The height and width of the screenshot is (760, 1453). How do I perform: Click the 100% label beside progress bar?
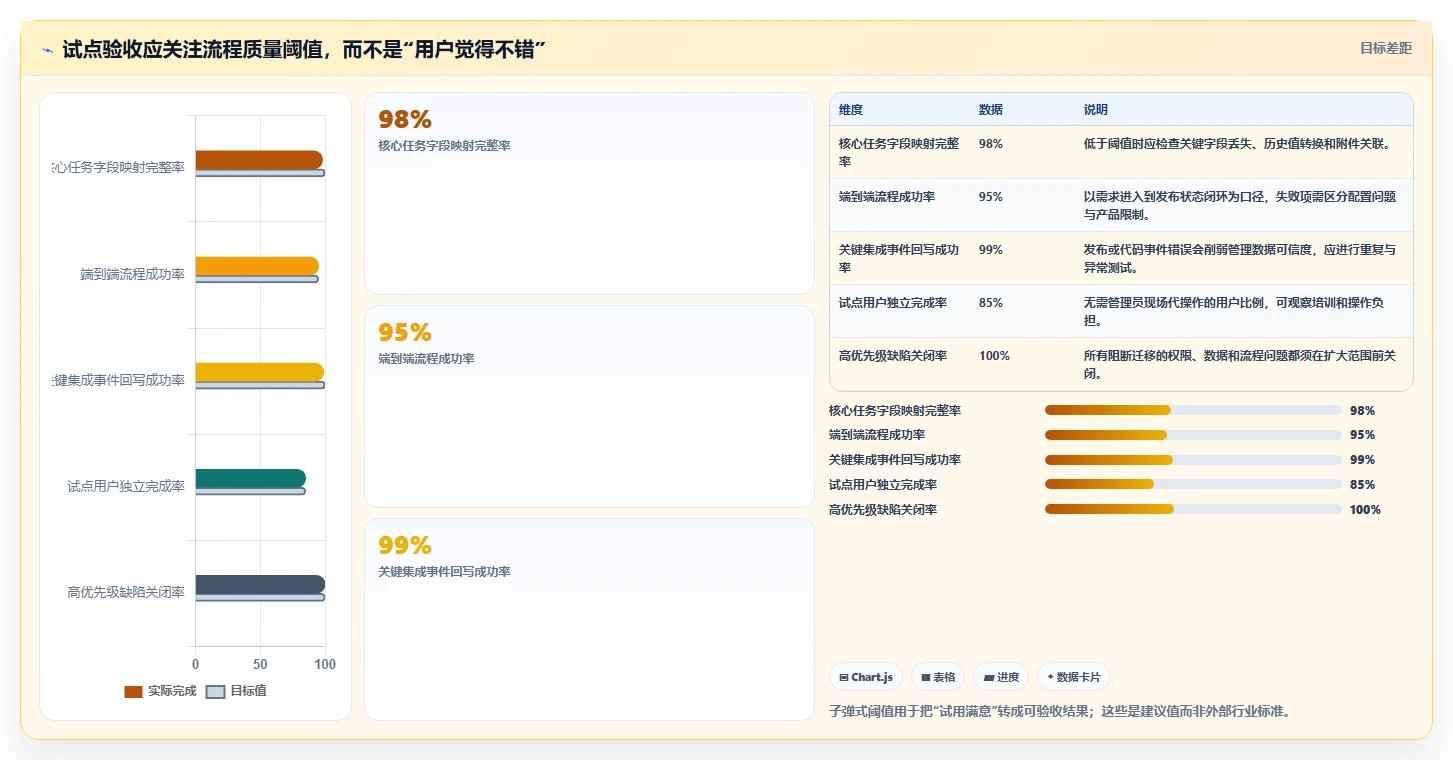[x=1365, y=510]
